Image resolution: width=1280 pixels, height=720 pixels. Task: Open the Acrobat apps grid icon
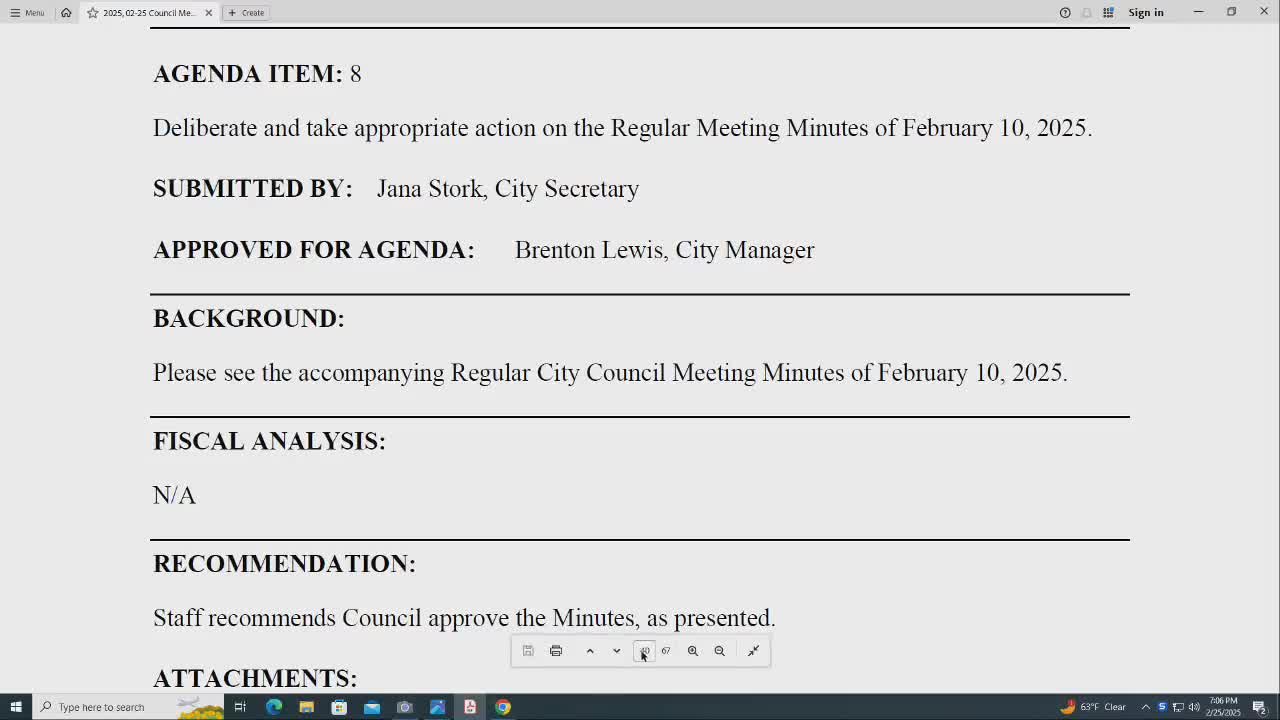point(1108,13)
